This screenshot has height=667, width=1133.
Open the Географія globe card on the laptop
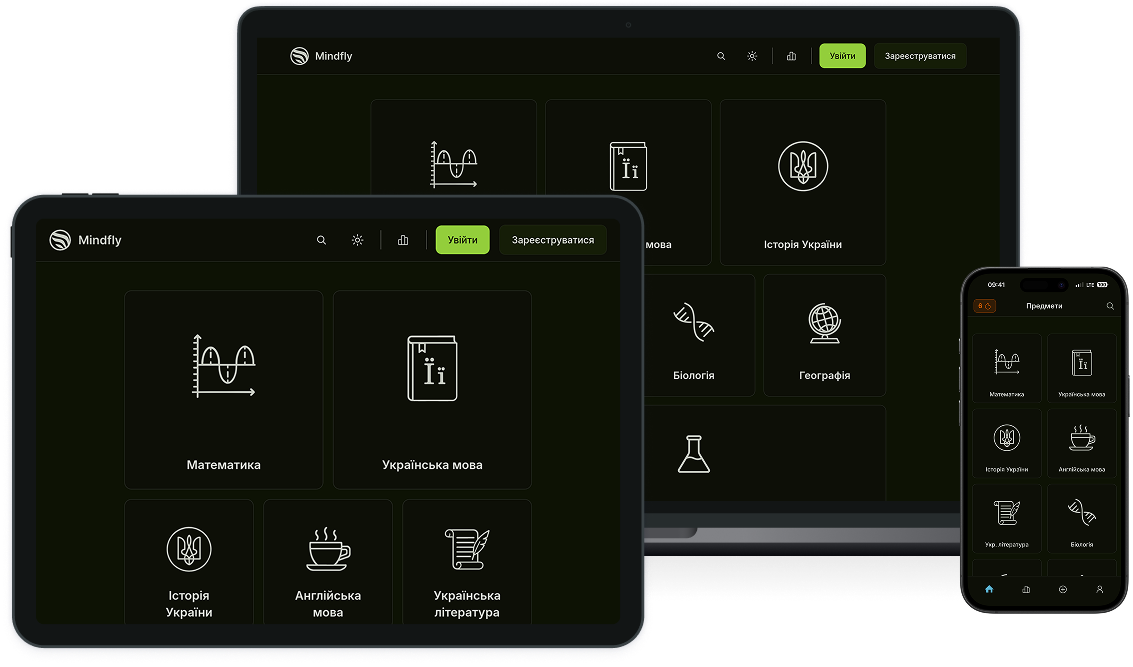pyautogui.click(x=824, y=336)
